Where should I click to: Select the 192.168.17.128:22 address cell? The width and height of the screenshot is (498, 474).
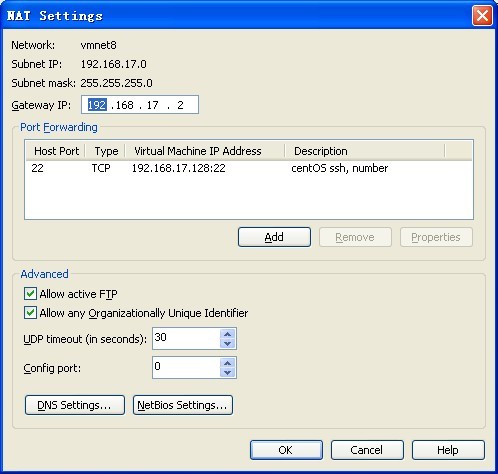click(178, 168)
